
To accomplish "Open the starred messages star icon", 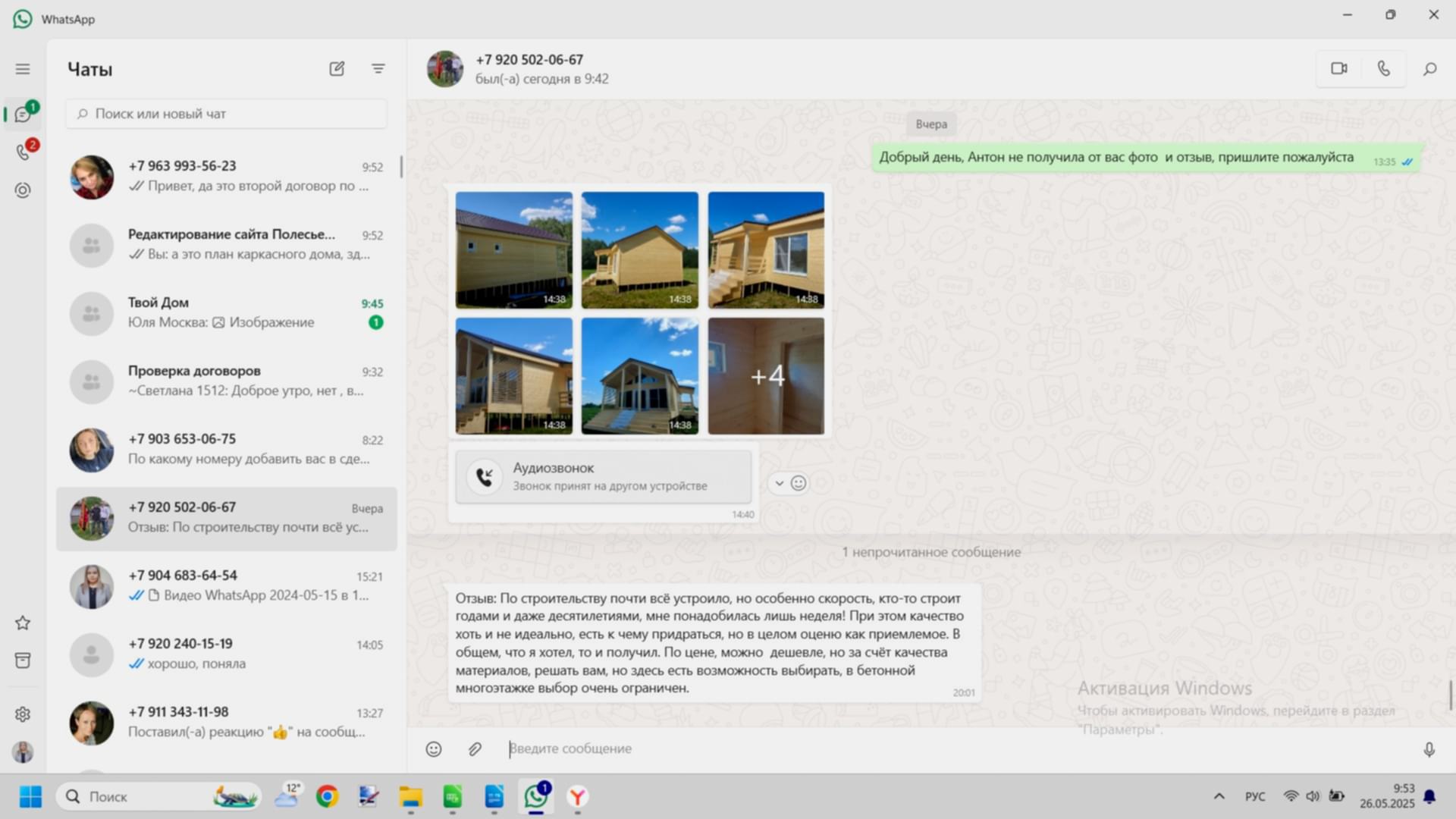I will 23,623.
